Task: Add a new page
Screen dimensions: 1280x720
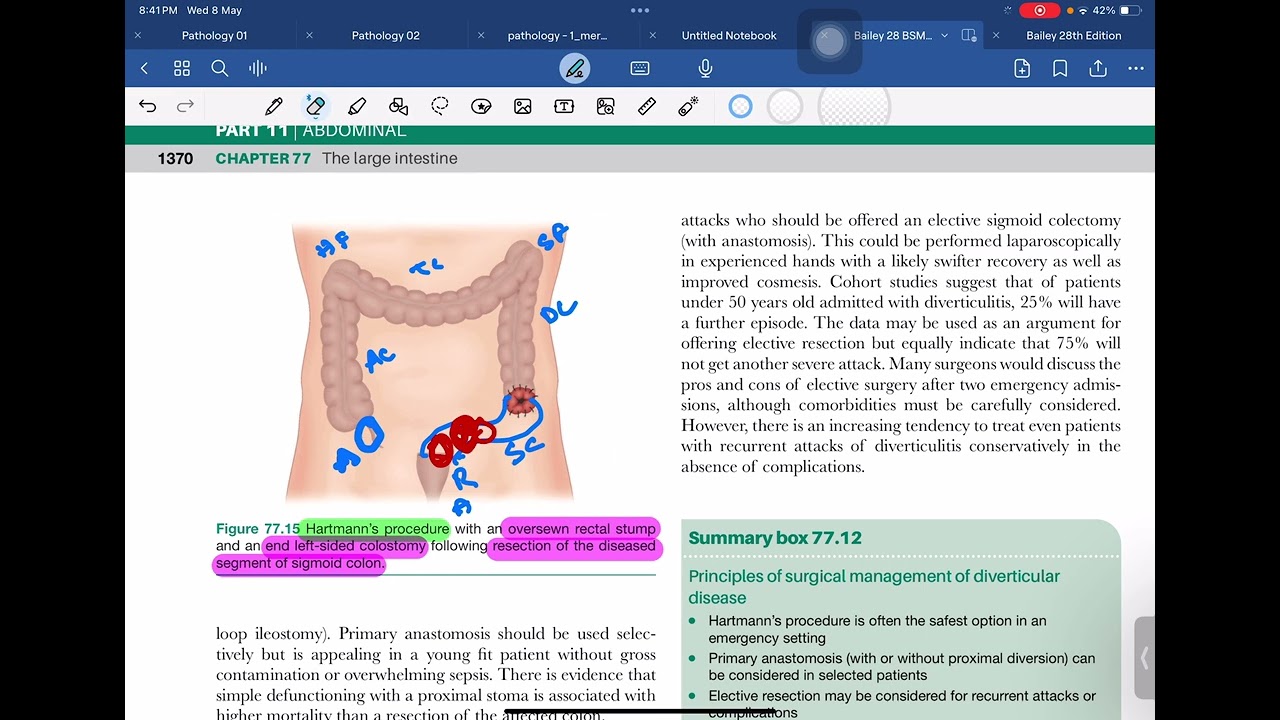Action: point(1022,68)
